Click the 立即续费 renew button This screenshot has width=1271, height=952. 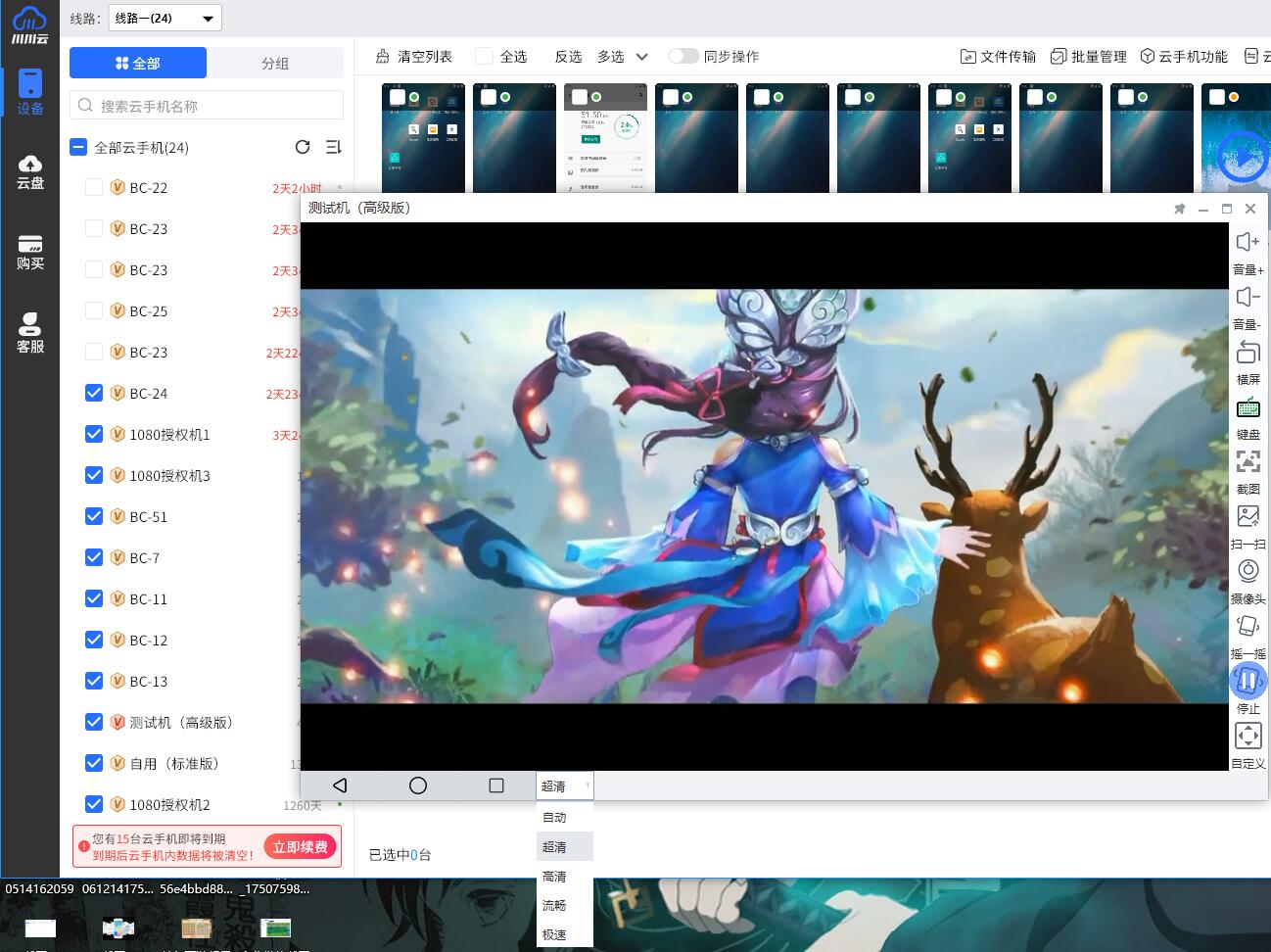pyautogui.click(x=301, y=846)
